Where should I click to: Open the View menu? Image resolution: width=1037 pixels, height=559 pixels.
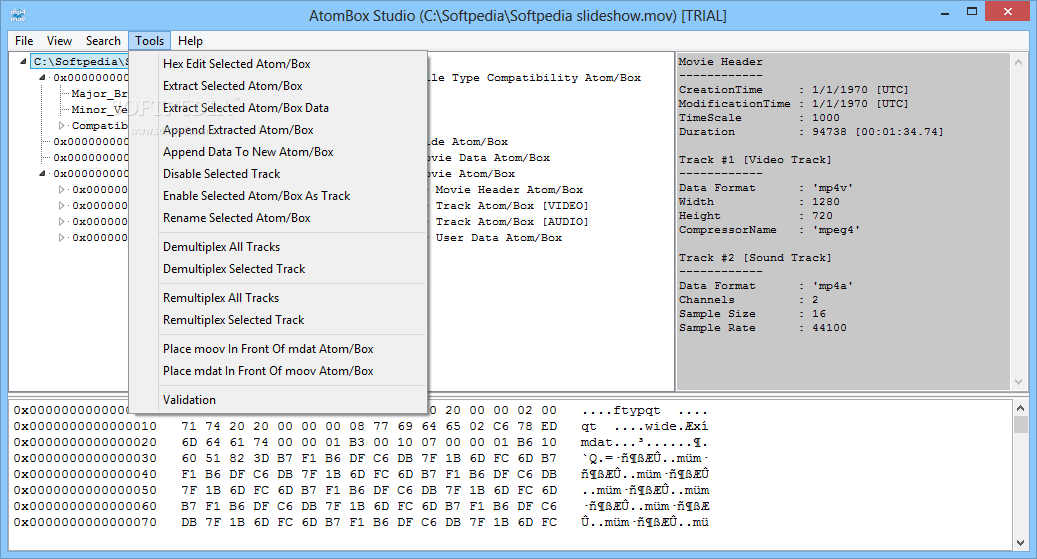59,41
